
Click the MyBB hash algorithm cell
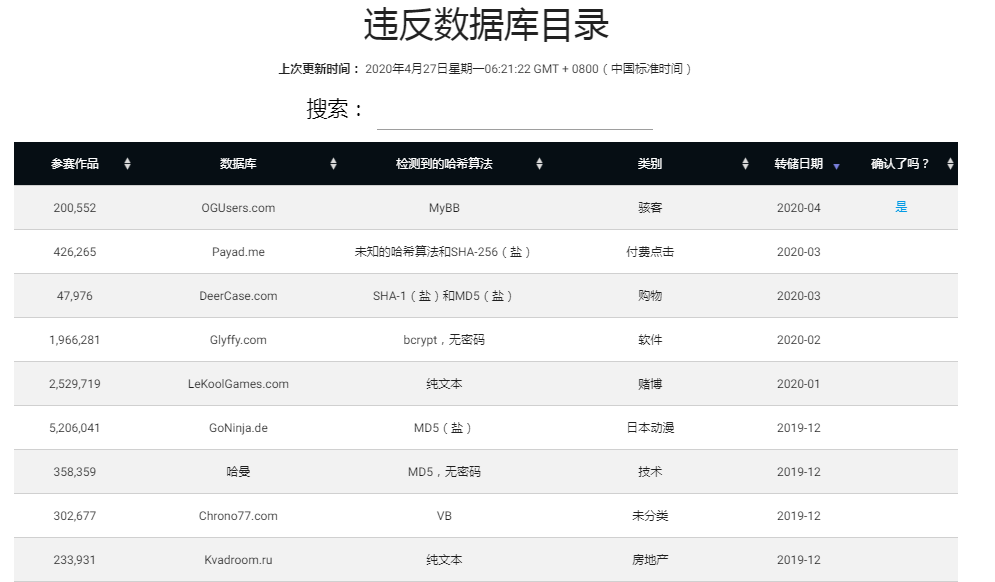click(x=444, y=208)
